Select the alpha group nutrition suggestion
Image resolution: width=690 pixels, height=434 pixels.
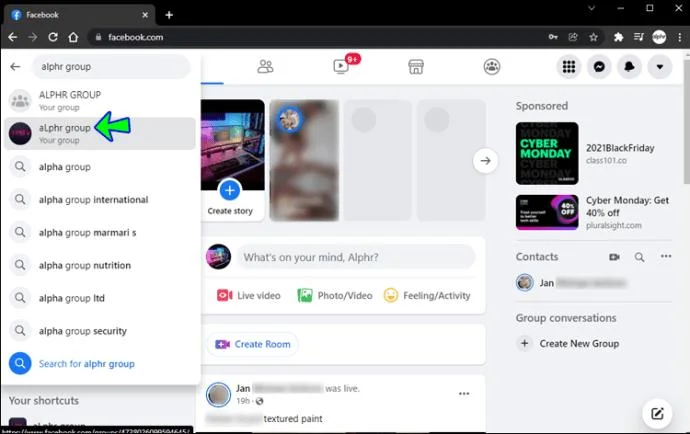click(100, 265)
